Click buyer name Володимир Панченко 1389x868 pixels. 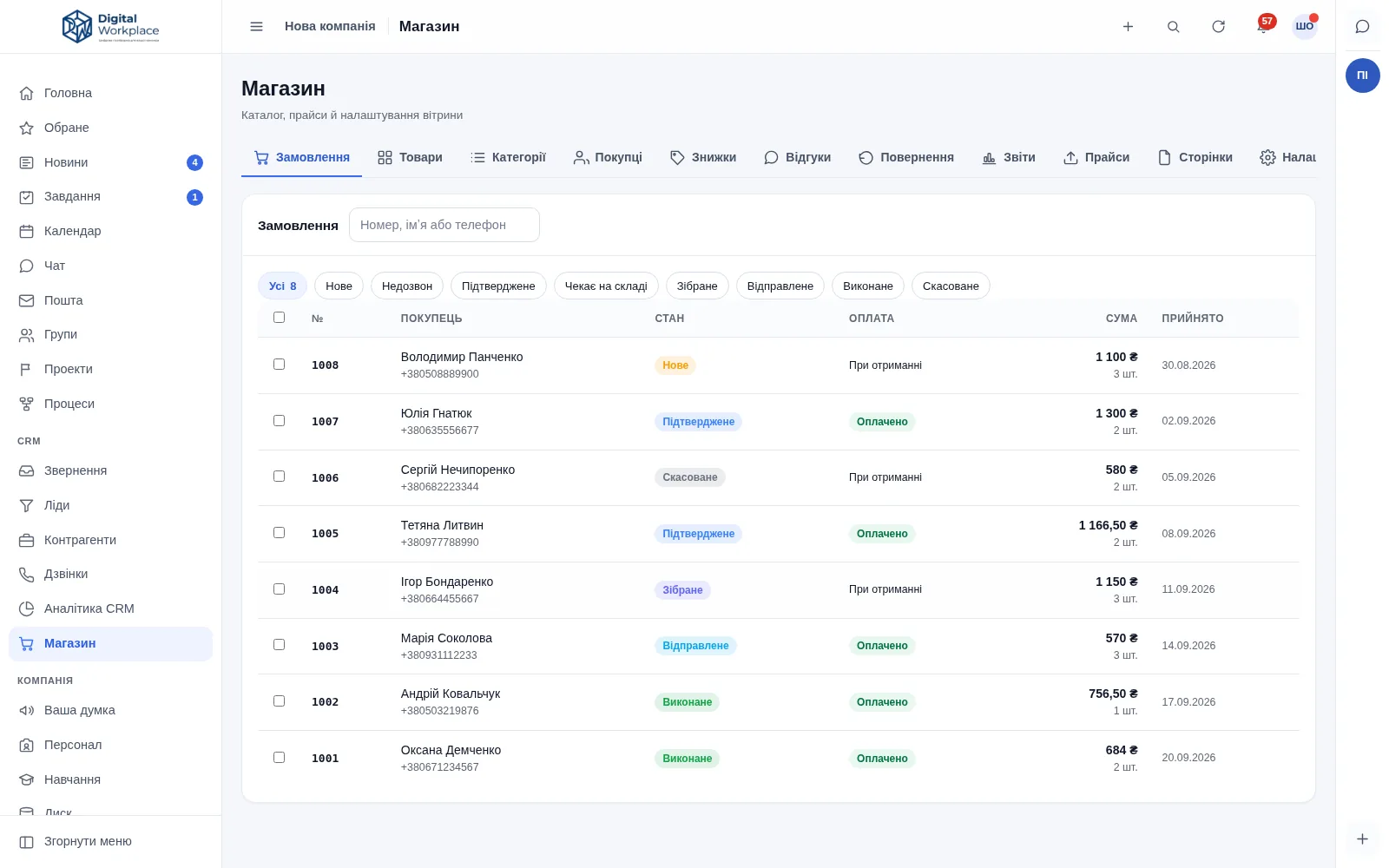pos(462,357)
